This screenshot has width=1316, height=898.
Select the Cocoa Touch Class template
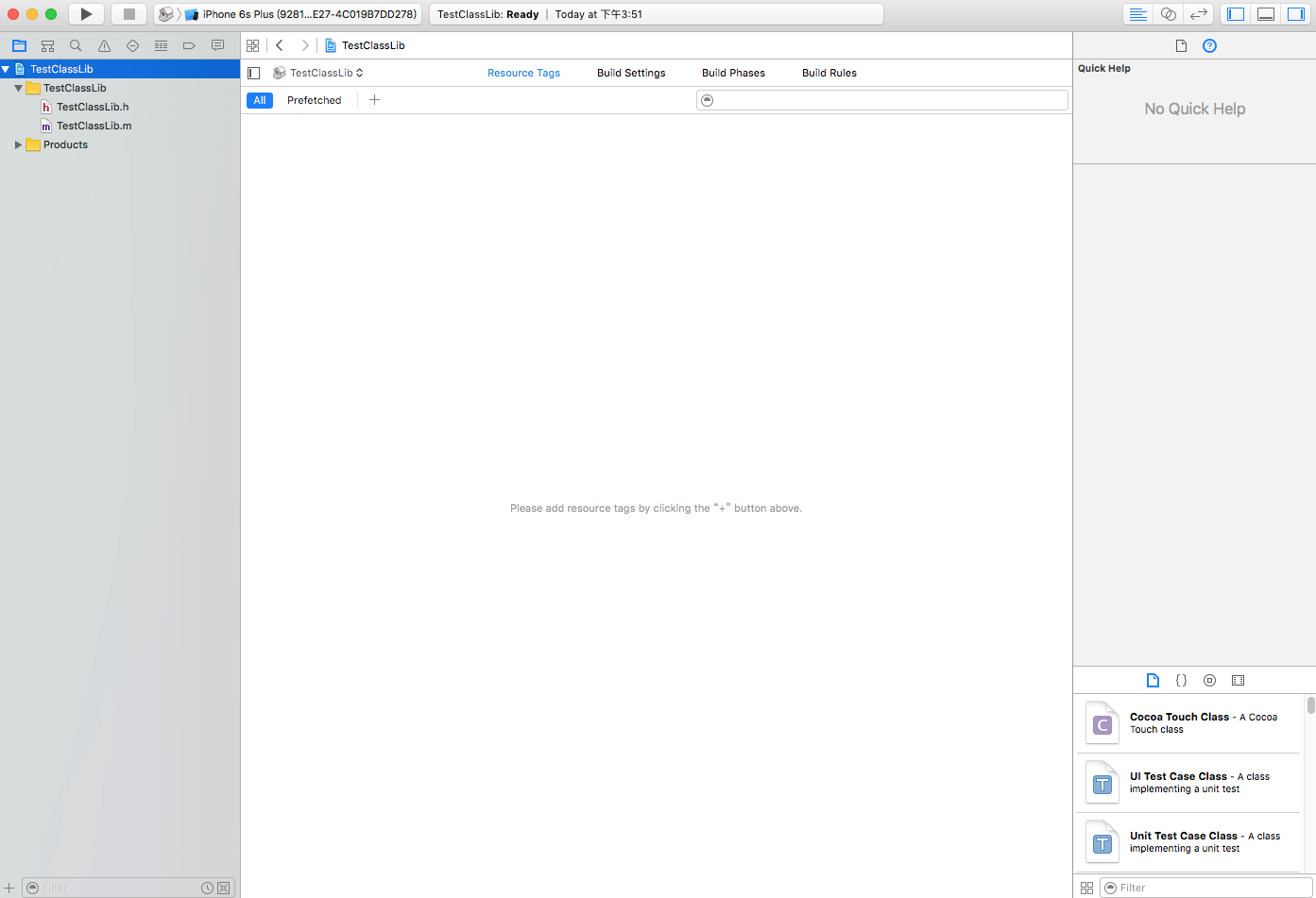click(x=1188, y=723)
